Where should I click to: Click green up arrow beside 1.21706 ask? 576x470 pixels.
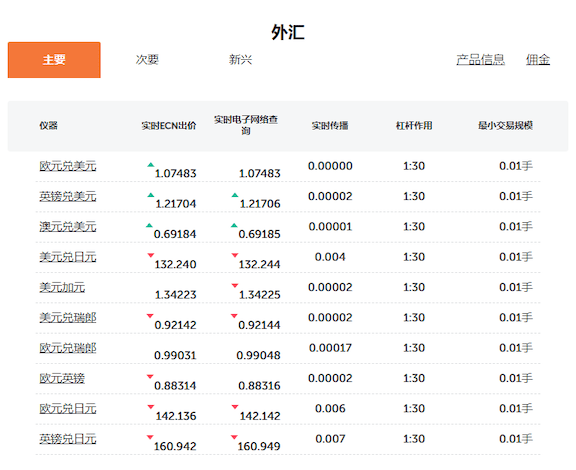[x=235, y=195]
